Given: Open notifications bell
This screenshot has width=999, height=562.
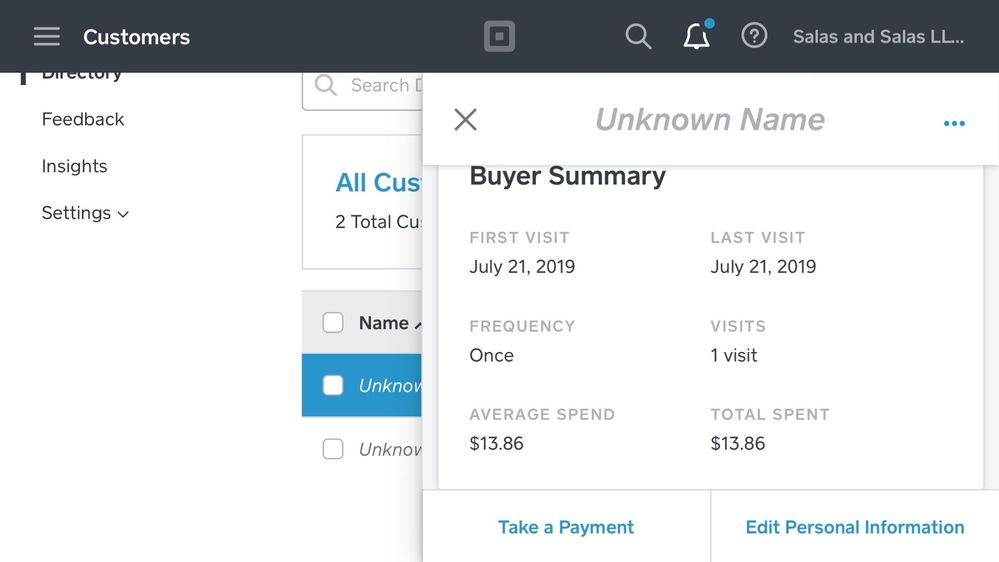Looking at the screenshot, I should [x=696, y=37].
